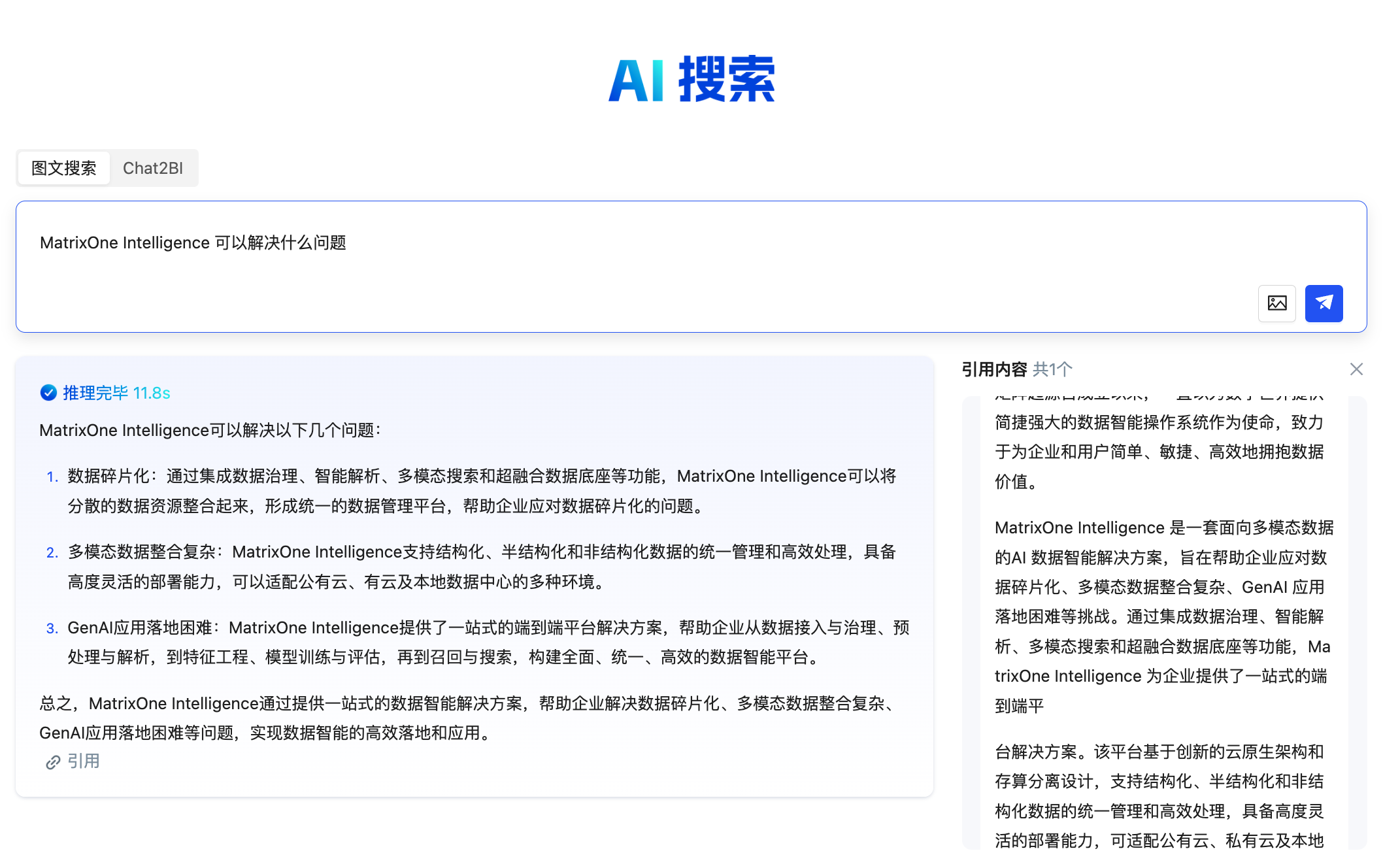Open the 引用 reference link

84,761
